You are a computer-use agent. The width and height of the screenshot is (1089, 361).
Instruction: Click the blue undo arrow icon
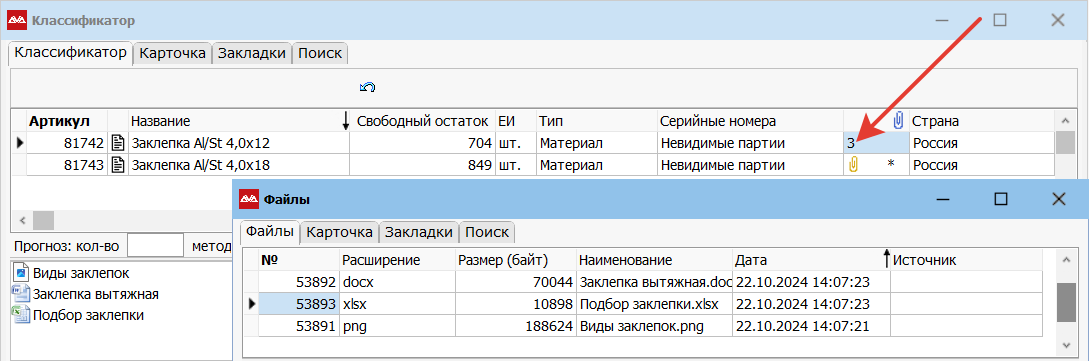(368, 87)
